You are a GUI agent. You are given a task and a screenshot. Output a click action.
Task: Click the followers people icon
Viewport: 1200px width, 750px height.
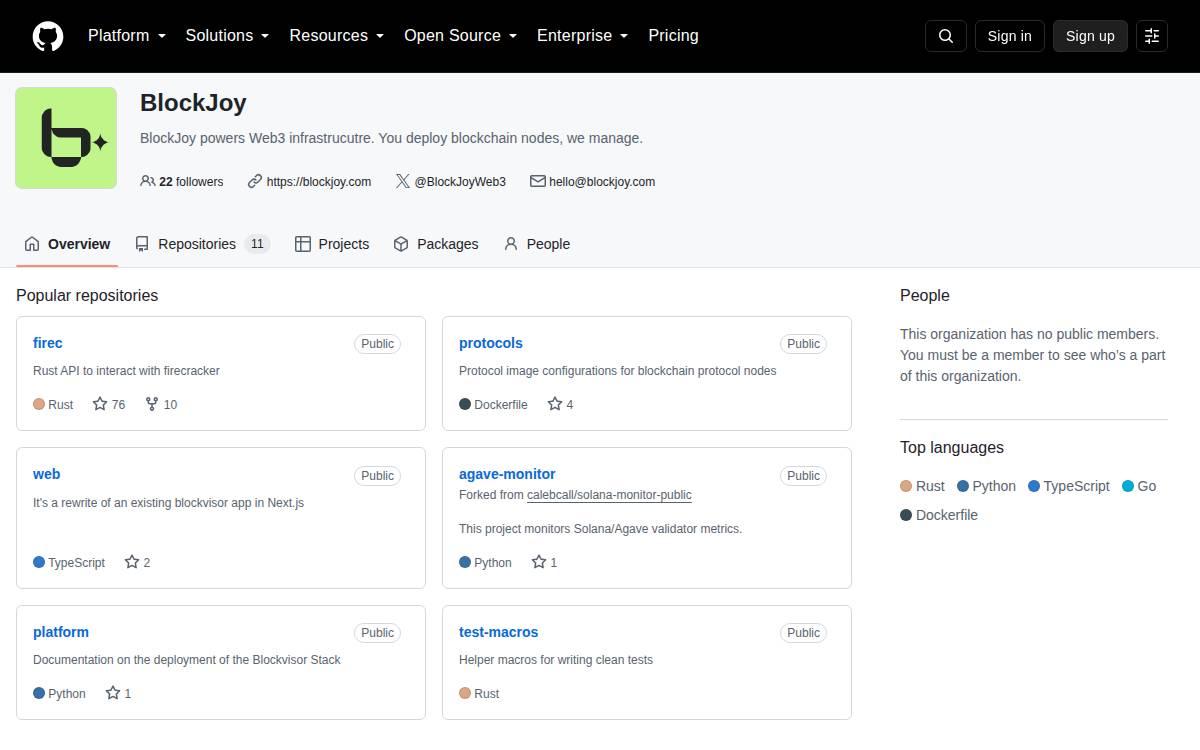click(x=148, y=181)
